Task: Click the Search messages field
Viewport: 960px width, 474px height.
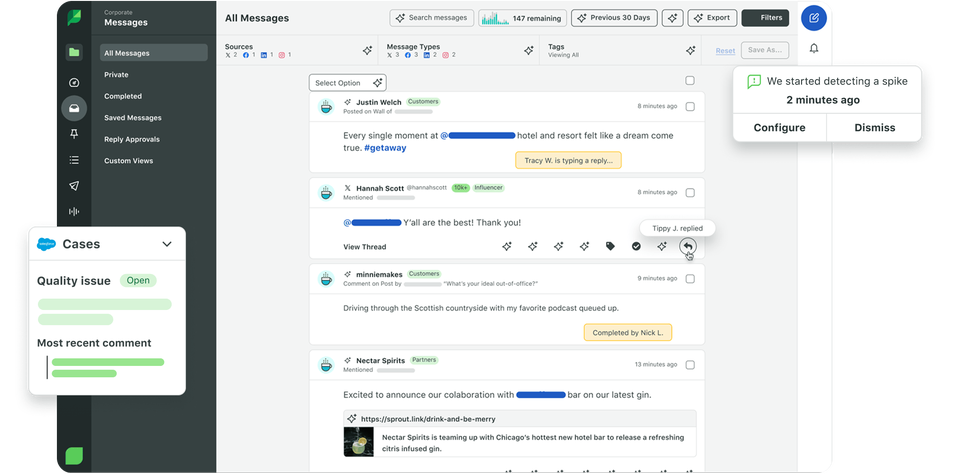Action: [431, 18]
